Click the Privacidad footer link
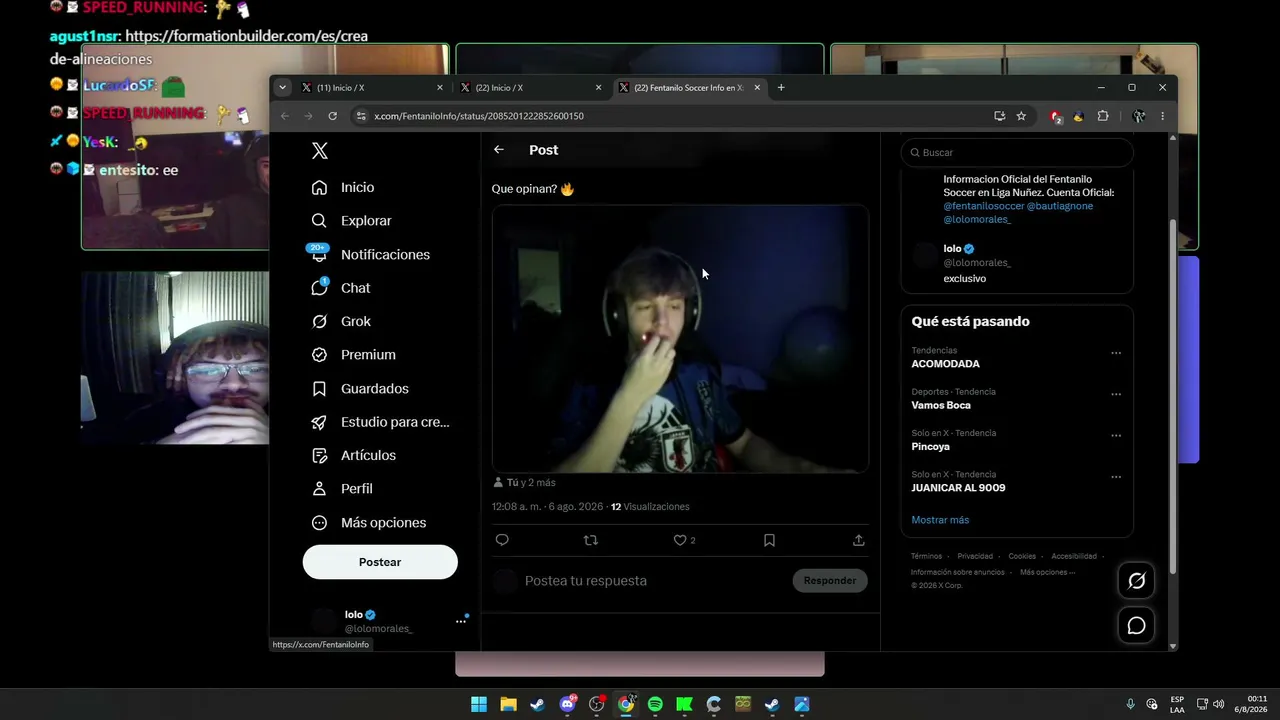The width and height of the screenshot is (1280, 720). coord(975,556)
